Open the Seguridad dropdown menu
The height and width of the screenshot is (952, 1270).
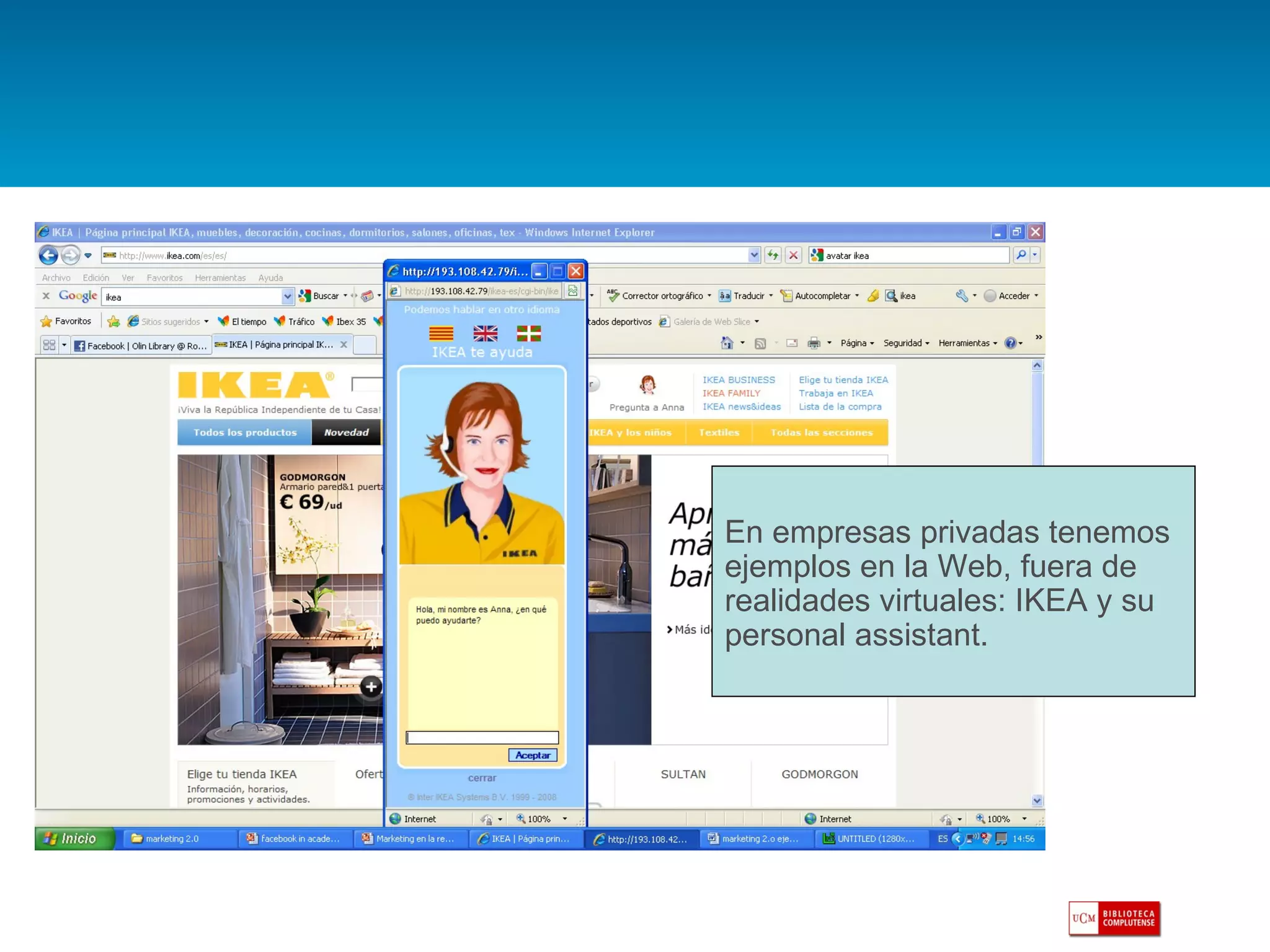click(906, 343)
